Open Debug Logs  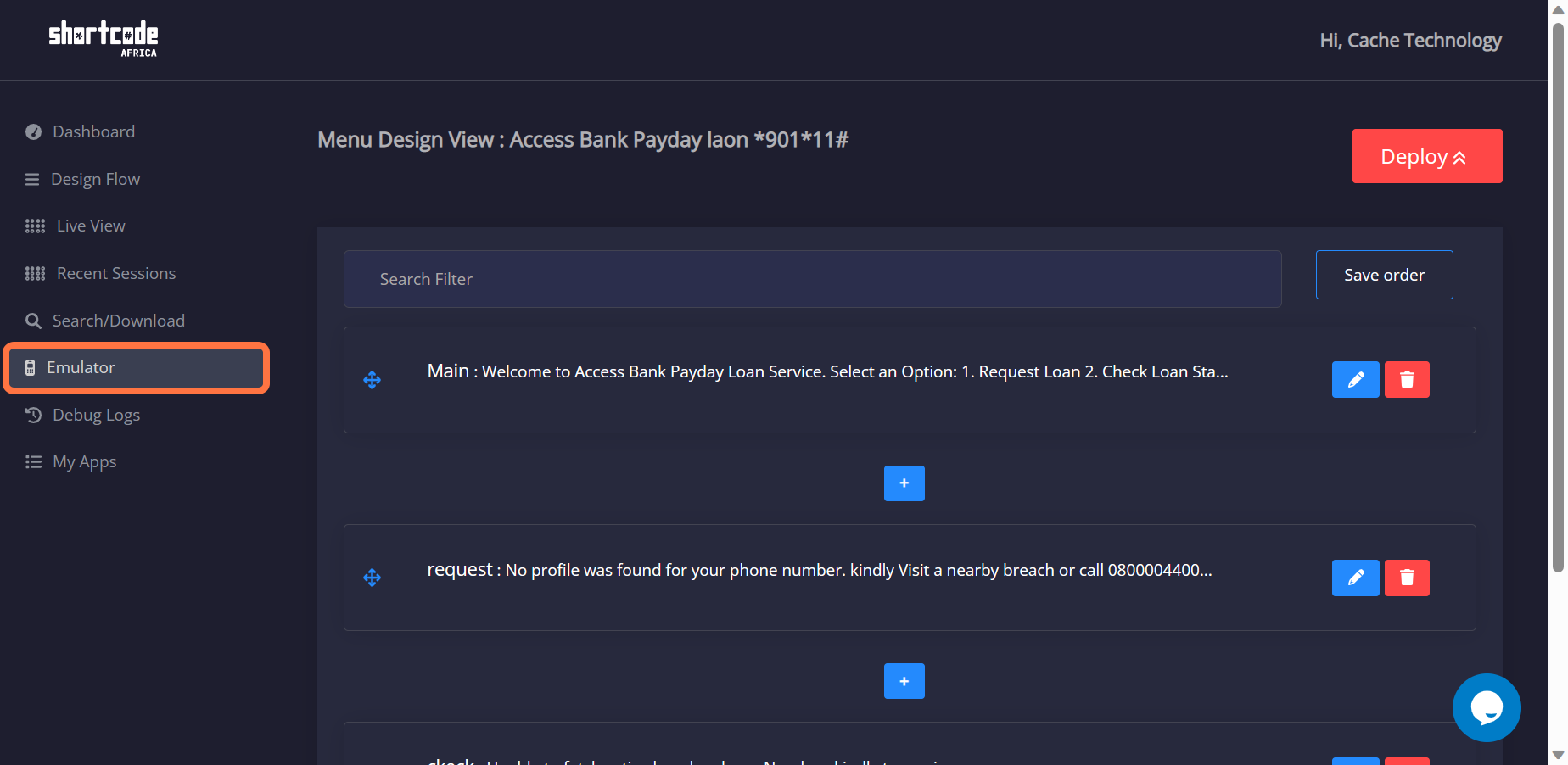[x=96, y=415]
